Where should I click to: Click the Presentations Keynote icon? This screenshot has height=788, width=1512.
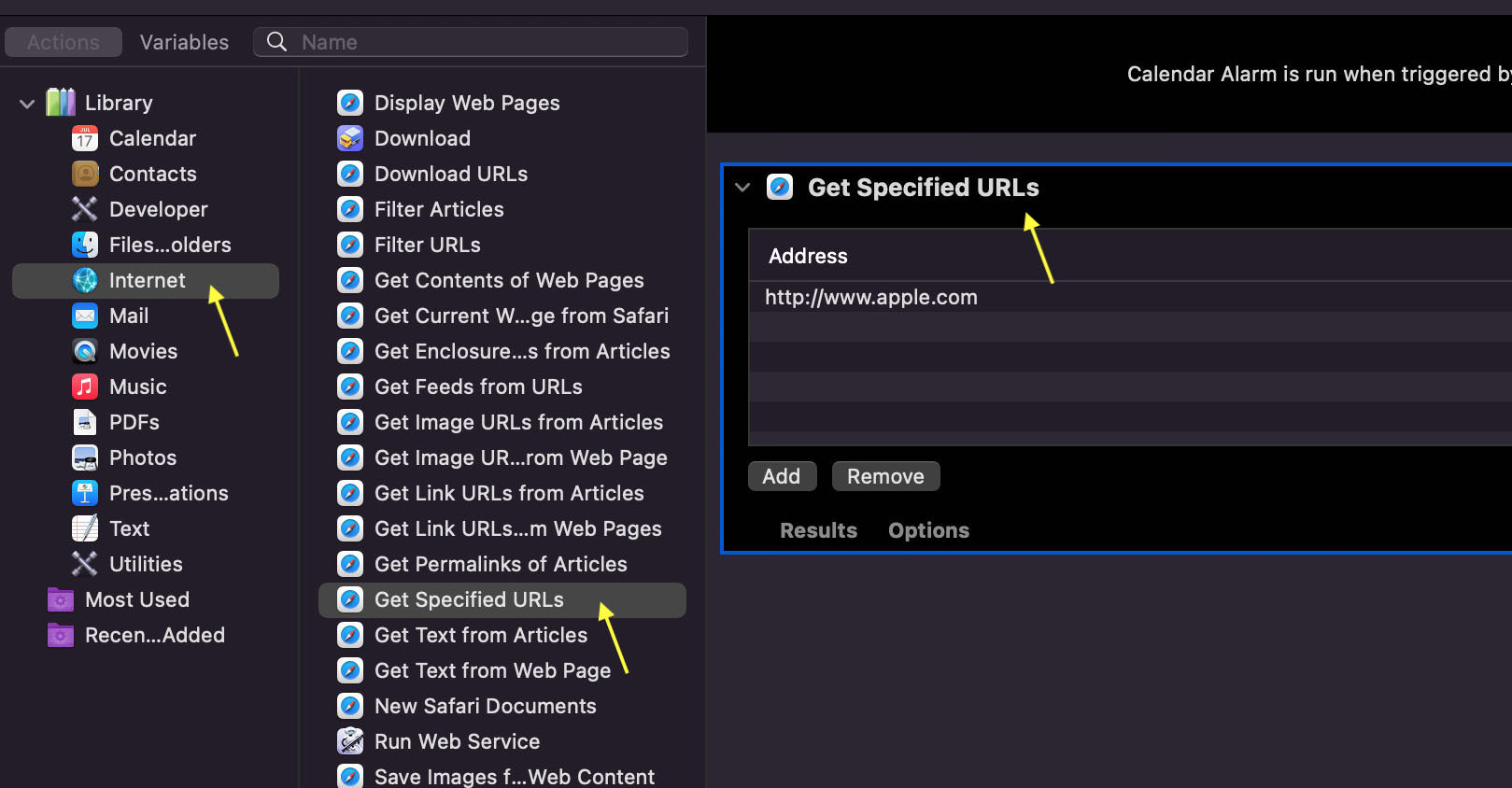(85, 493)
